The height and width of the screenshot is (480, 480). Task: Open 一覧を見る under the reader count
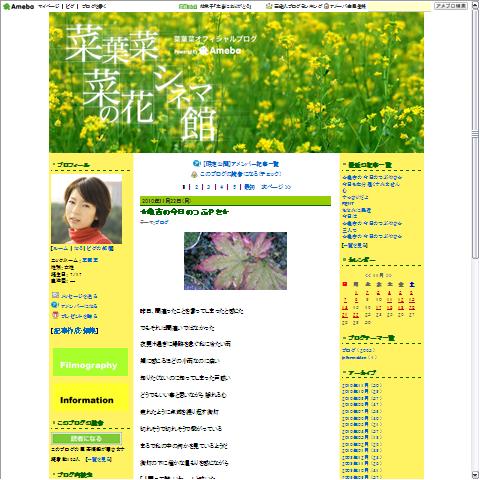click(x=99, y=459)
